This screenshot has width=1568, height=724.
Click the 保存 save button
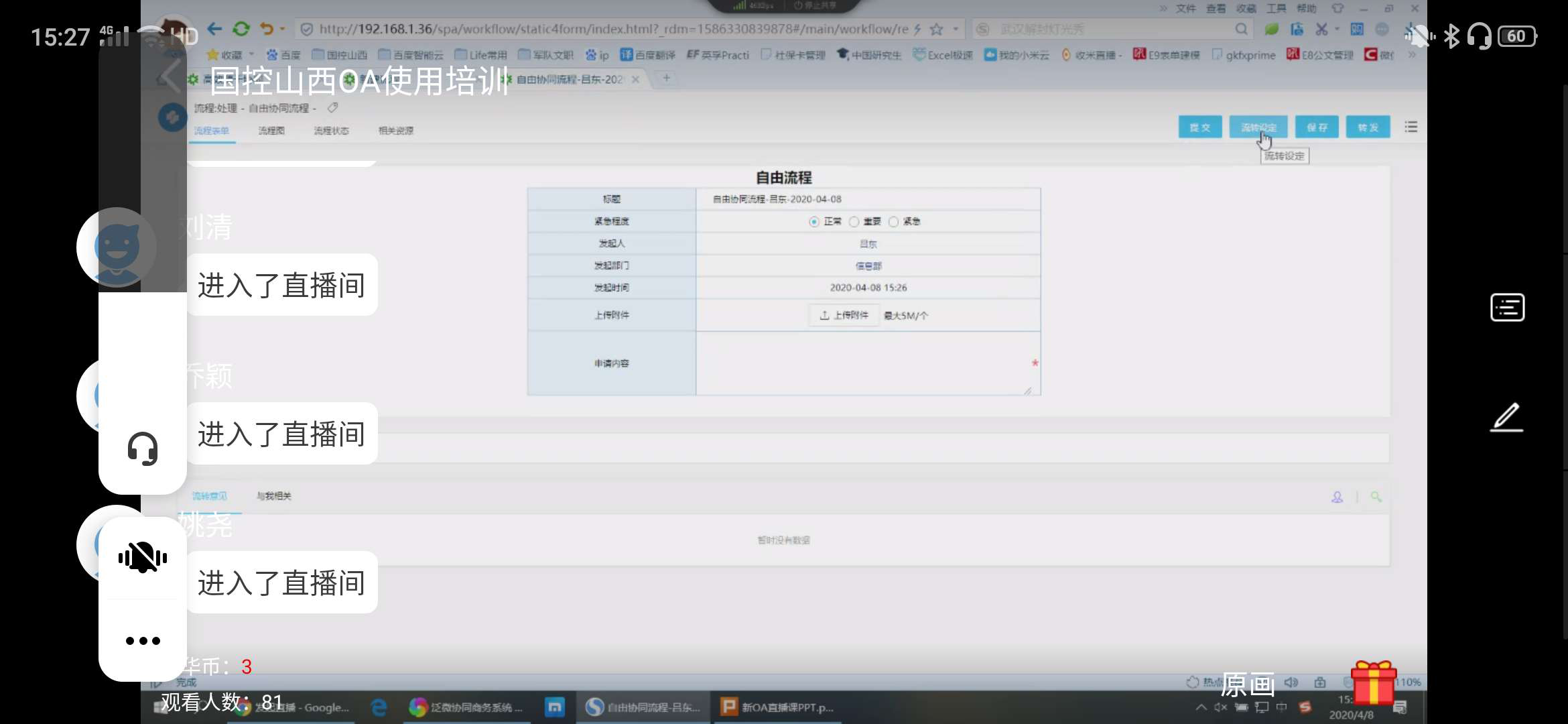coord(1317,127)
